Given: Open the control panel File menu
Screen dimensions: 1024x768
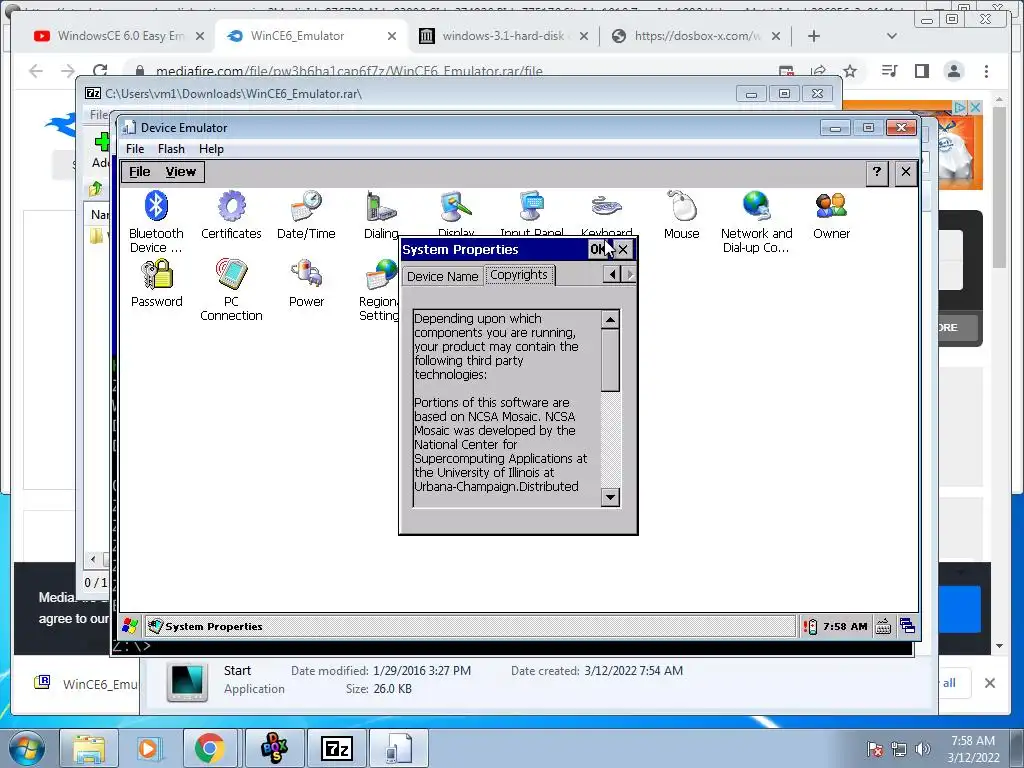Looking at the screenshot, I should click(x=140, y=172).
